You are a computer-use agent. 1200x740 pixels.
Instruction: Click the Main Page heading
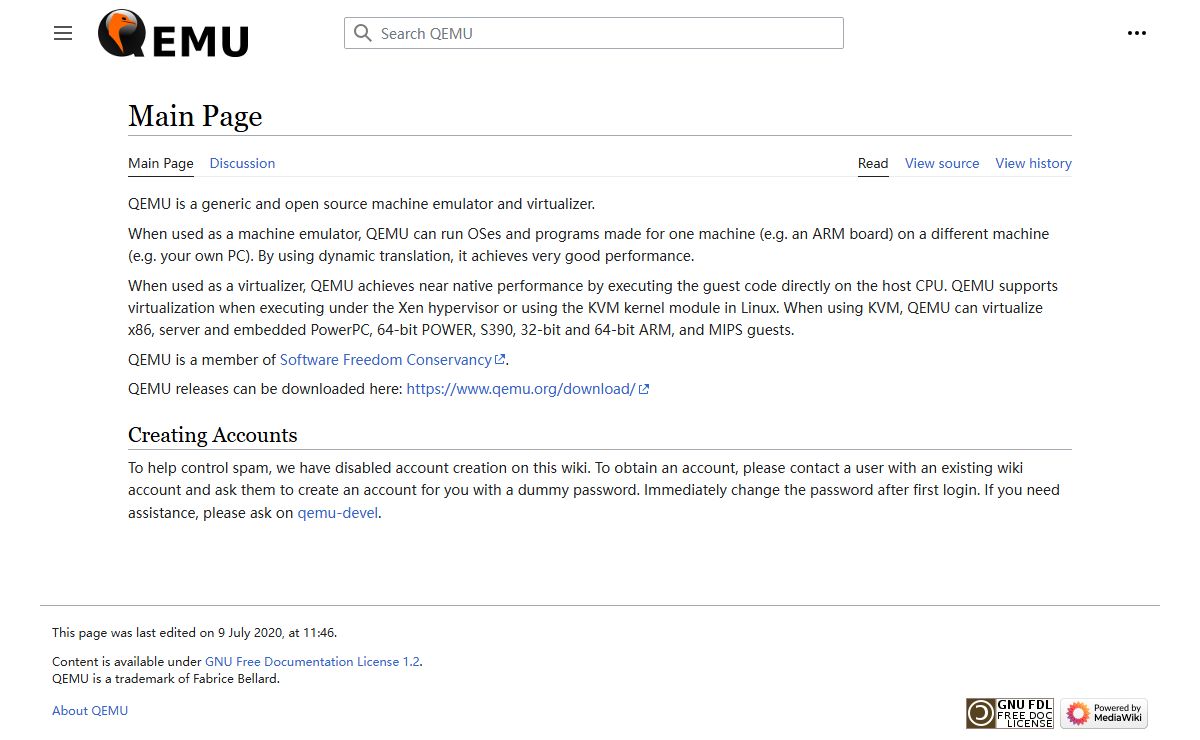click(195, 116)
